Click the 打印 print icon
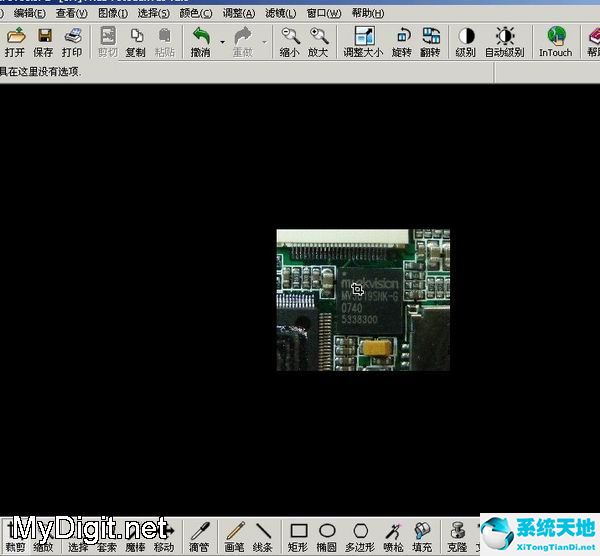600x556 pixels. coord(72,42)
